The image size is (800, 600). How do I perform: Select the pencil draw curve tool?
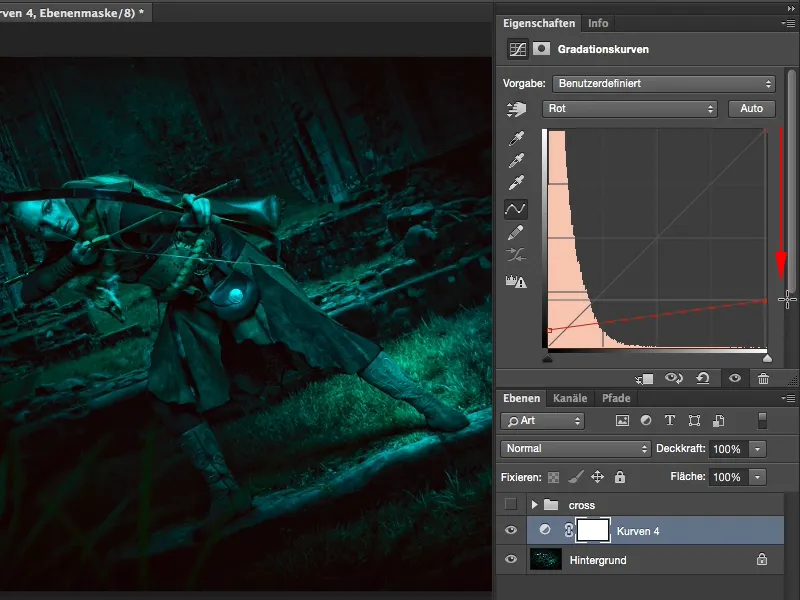tap(515, 233)
